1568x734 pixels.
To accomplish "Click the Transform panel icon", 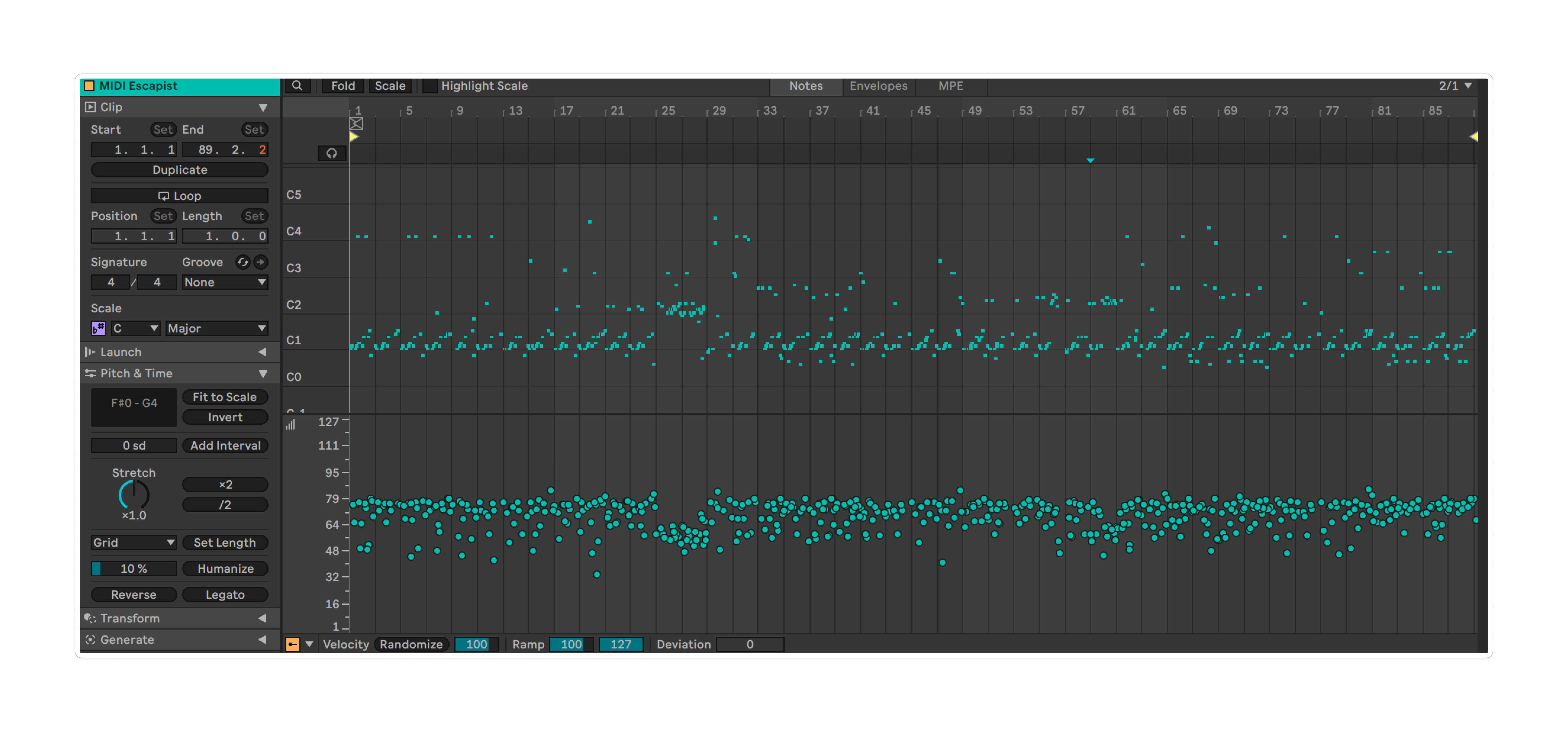I will click(90, 618).
